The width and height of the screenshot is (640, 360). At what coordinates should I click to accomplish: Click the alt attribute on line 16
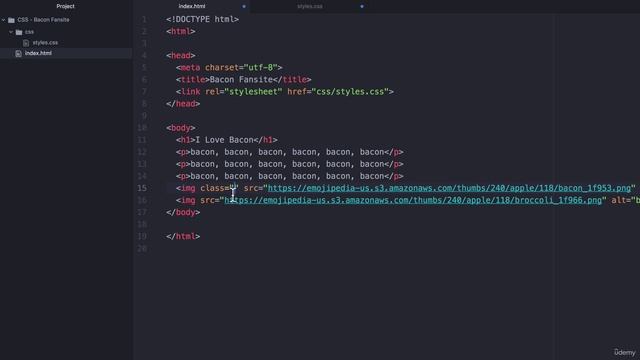click(x=618, y=200)
